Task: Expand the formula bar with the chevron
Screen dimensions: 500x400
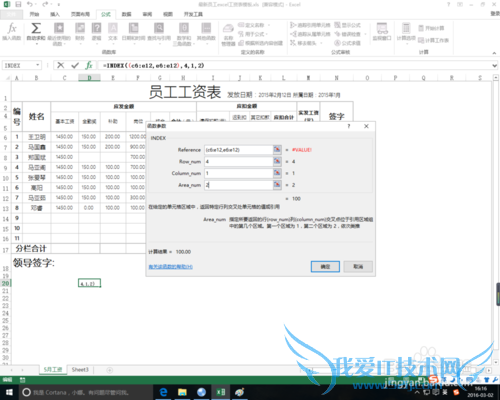Action: pyautogui.click(x=495, y=66)
